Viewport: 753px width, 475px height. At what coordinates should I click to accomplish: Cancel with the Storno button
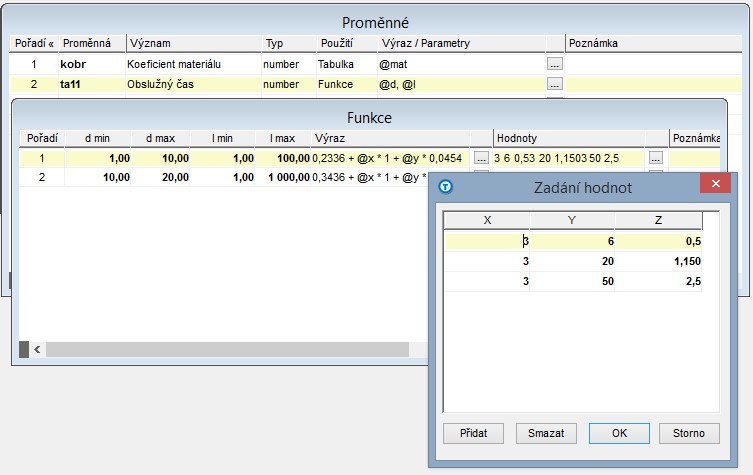[x=689, y=433]
